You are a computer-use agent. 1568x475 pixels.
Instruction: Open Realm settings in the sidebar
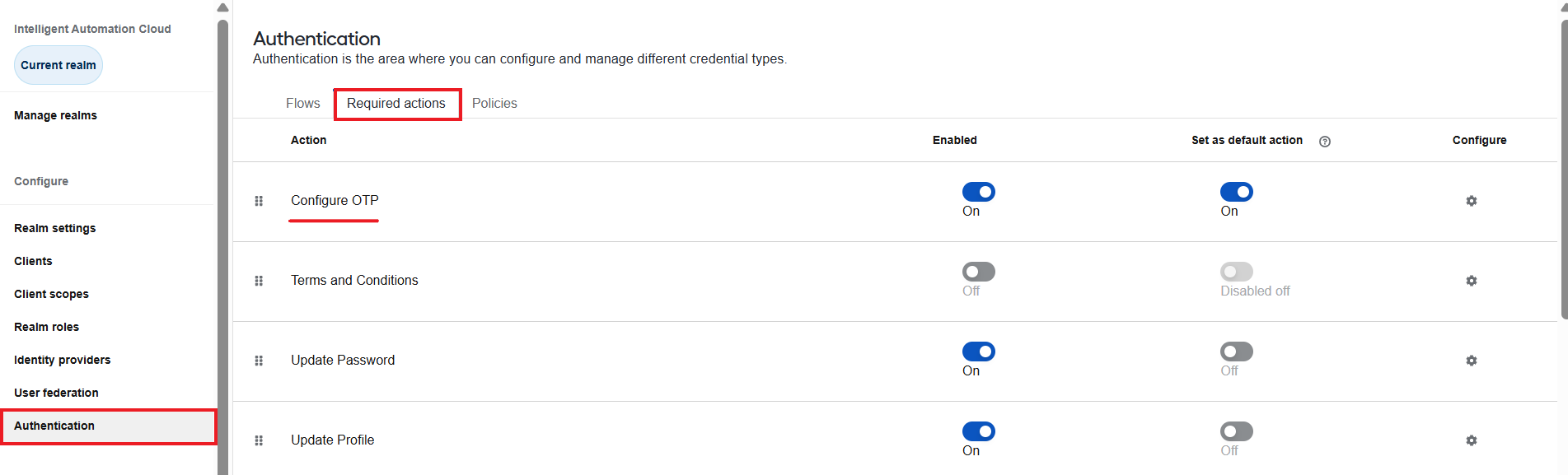(55, 228)
